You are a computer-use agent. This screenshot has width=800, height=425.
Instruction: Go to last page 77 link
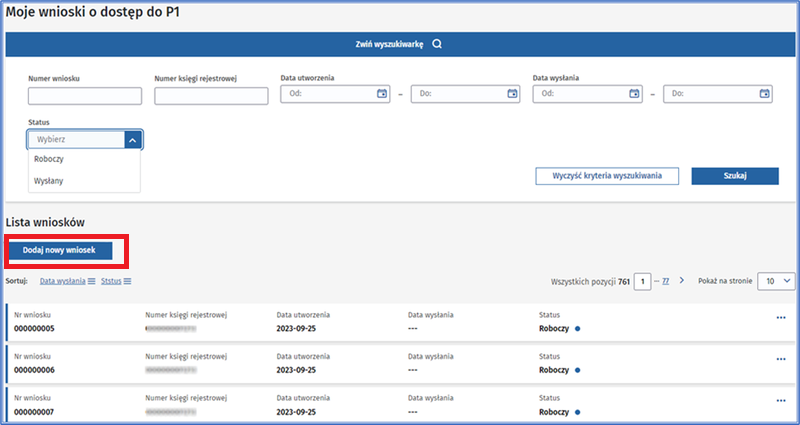[666, 281]
